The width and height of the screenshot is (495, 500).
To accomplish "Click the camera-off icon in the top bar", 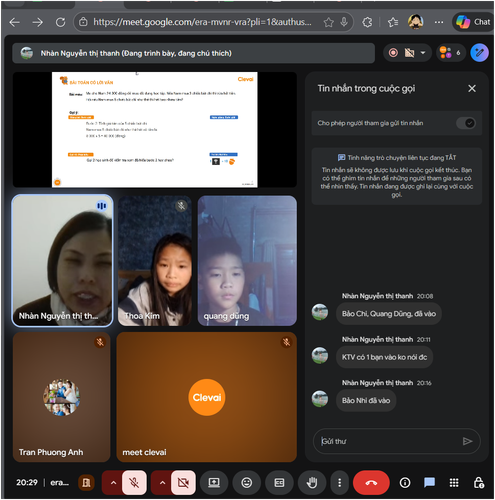I will 409,53.
